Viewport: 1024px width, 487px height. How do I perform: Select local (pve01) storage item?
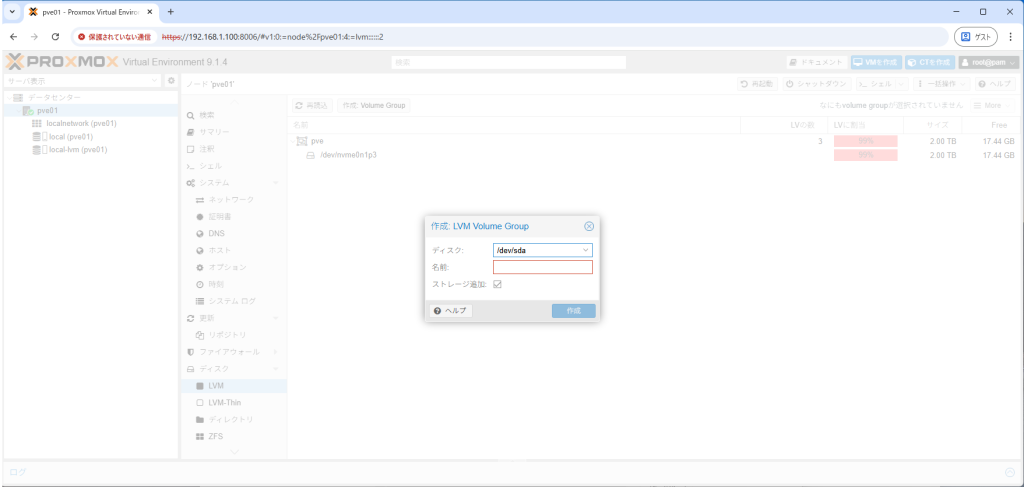[71, 137]
